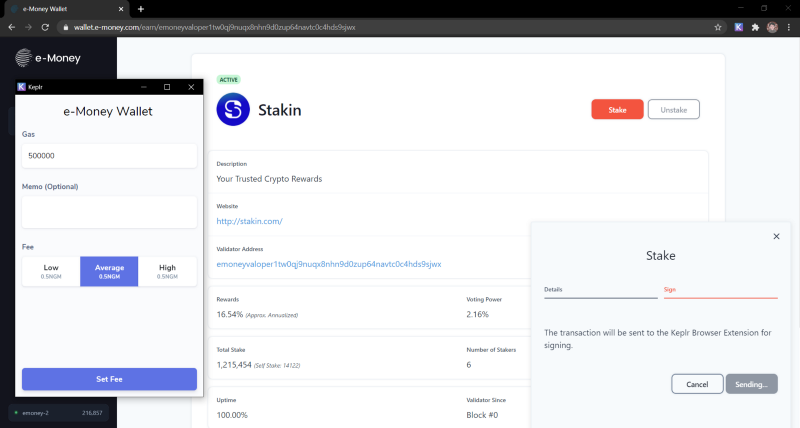Open a new browser tab

click(x=141, y=9)
